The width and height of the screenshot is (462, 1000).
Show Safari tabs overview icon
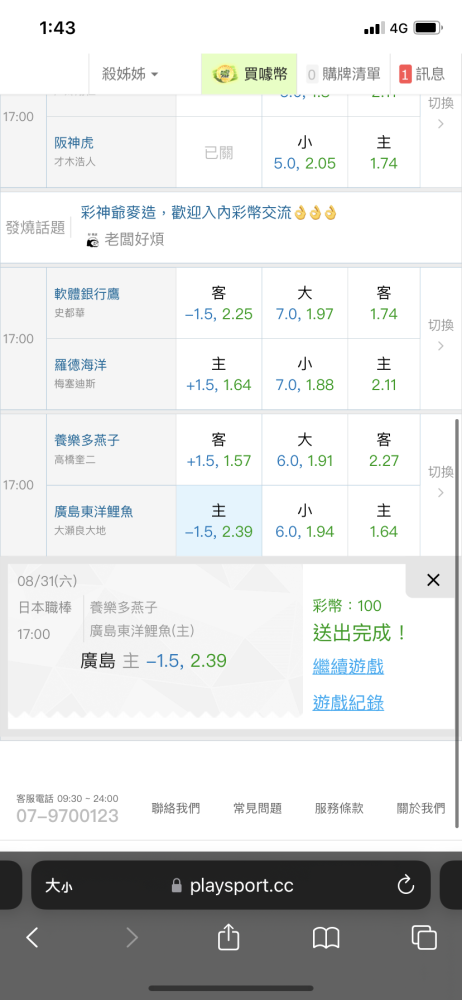click(424, 937)
